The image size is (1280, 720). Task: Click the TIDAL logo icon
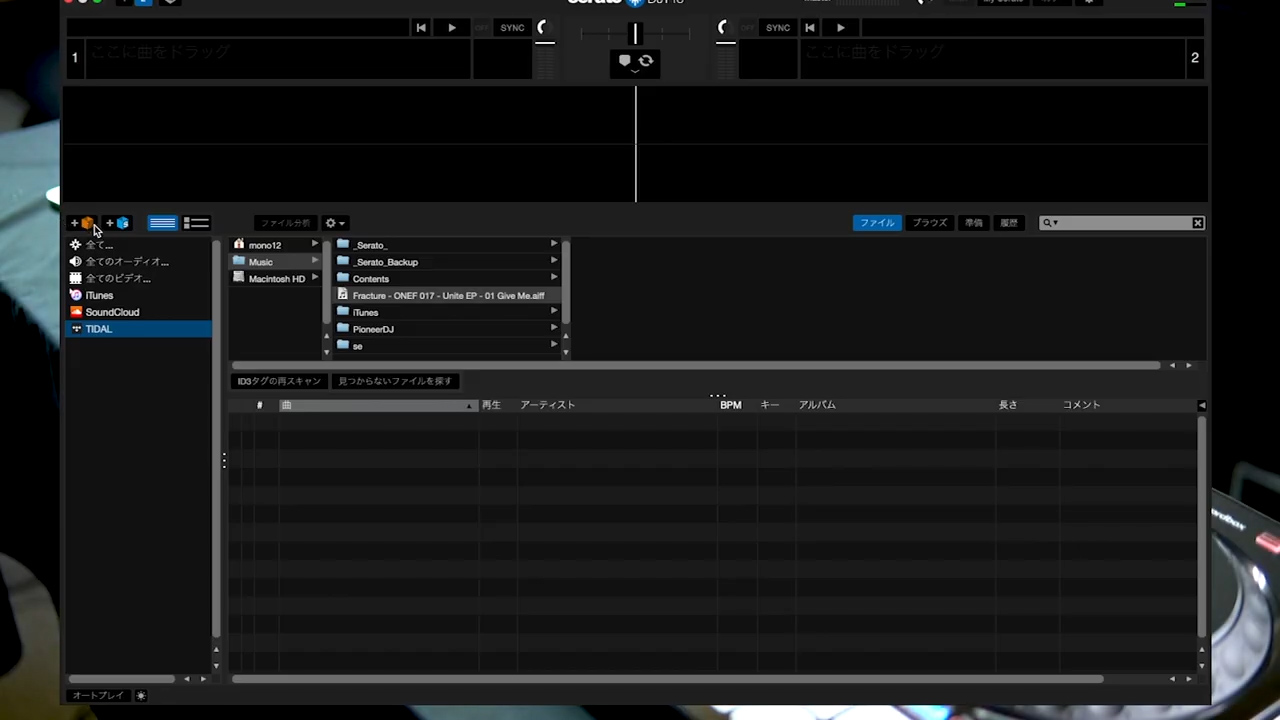point(76,329)
